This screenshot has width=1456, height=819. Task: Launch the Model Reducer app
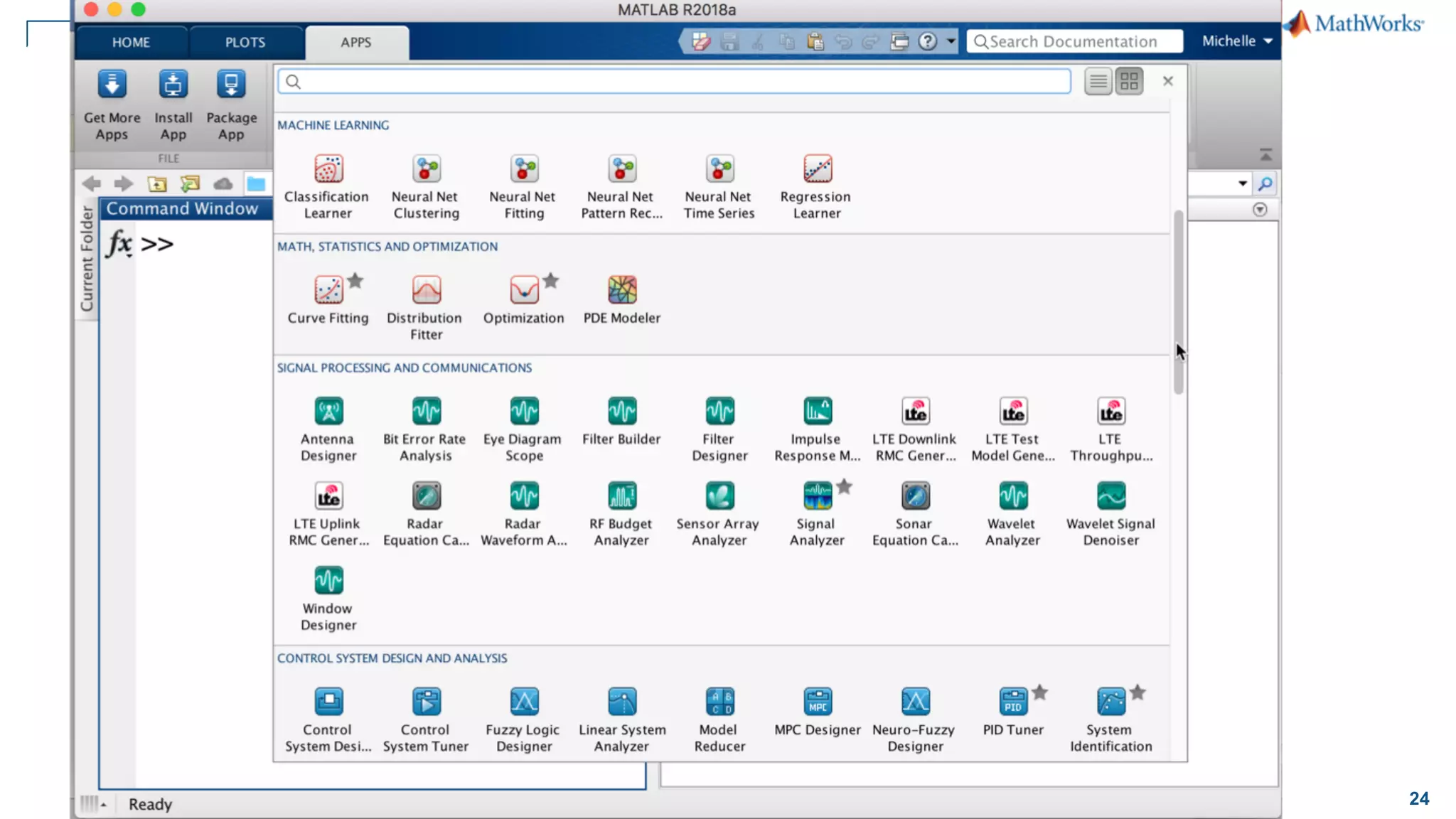point(719,719)
